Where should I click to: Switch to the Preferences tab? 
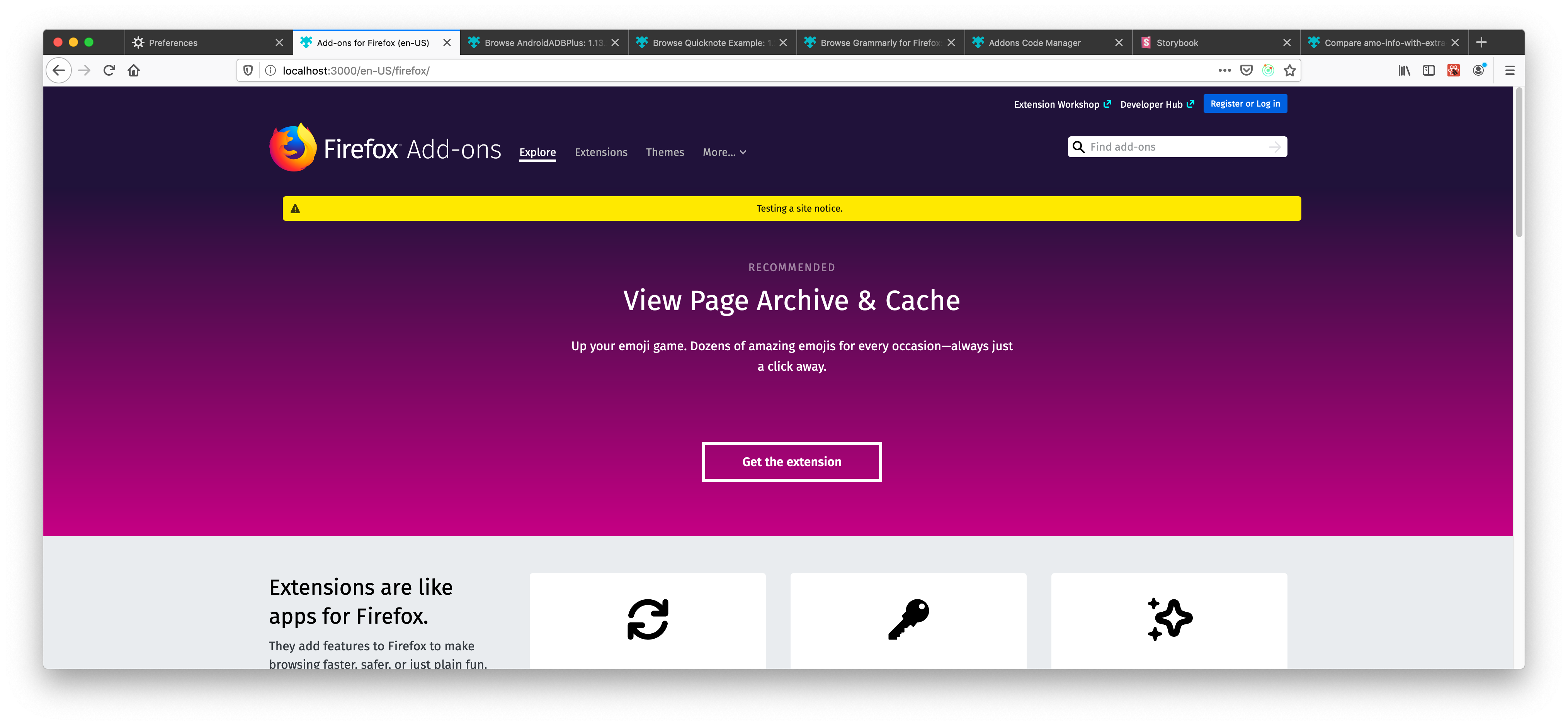point(209,42)
